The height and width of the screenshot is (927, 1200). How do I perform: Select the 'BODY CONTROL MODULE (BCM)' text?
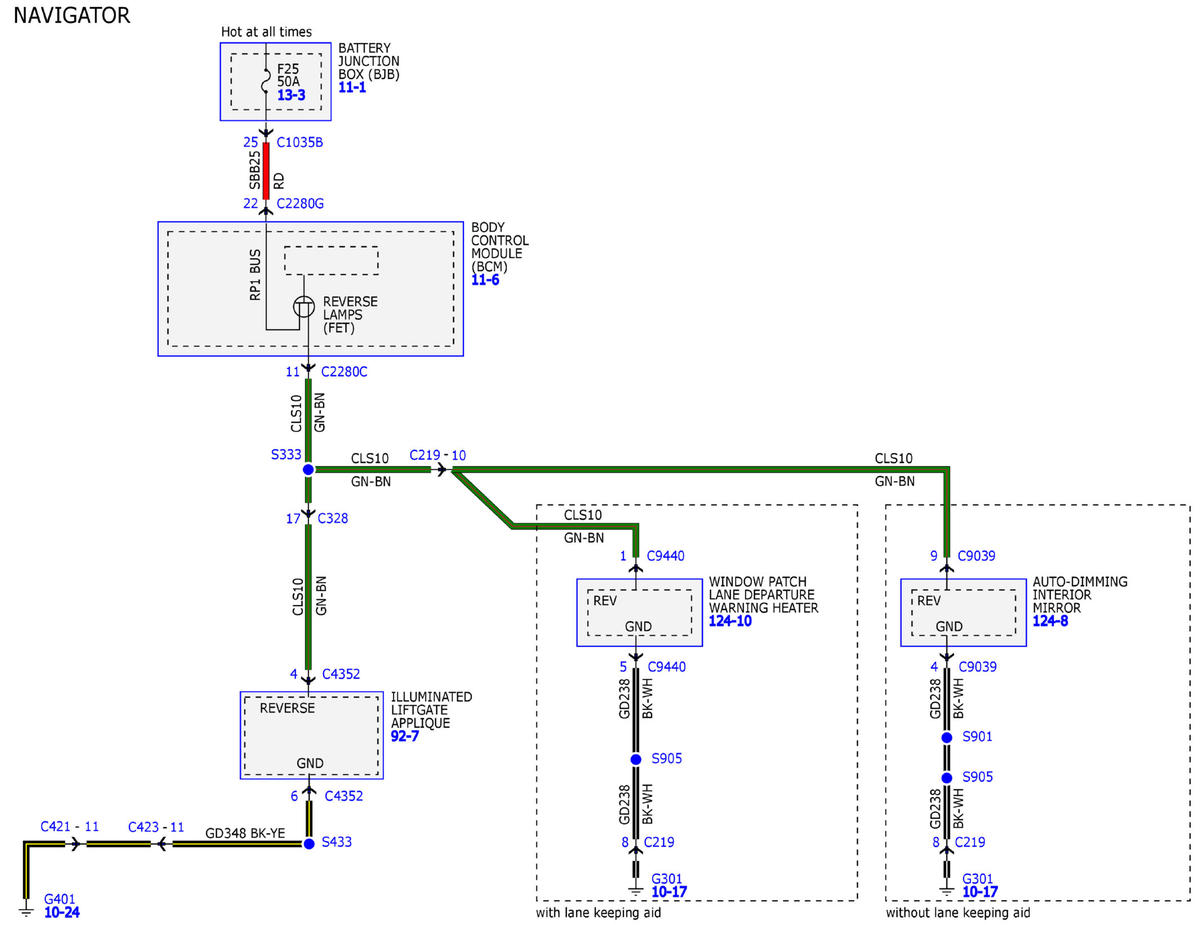(500, 247)
